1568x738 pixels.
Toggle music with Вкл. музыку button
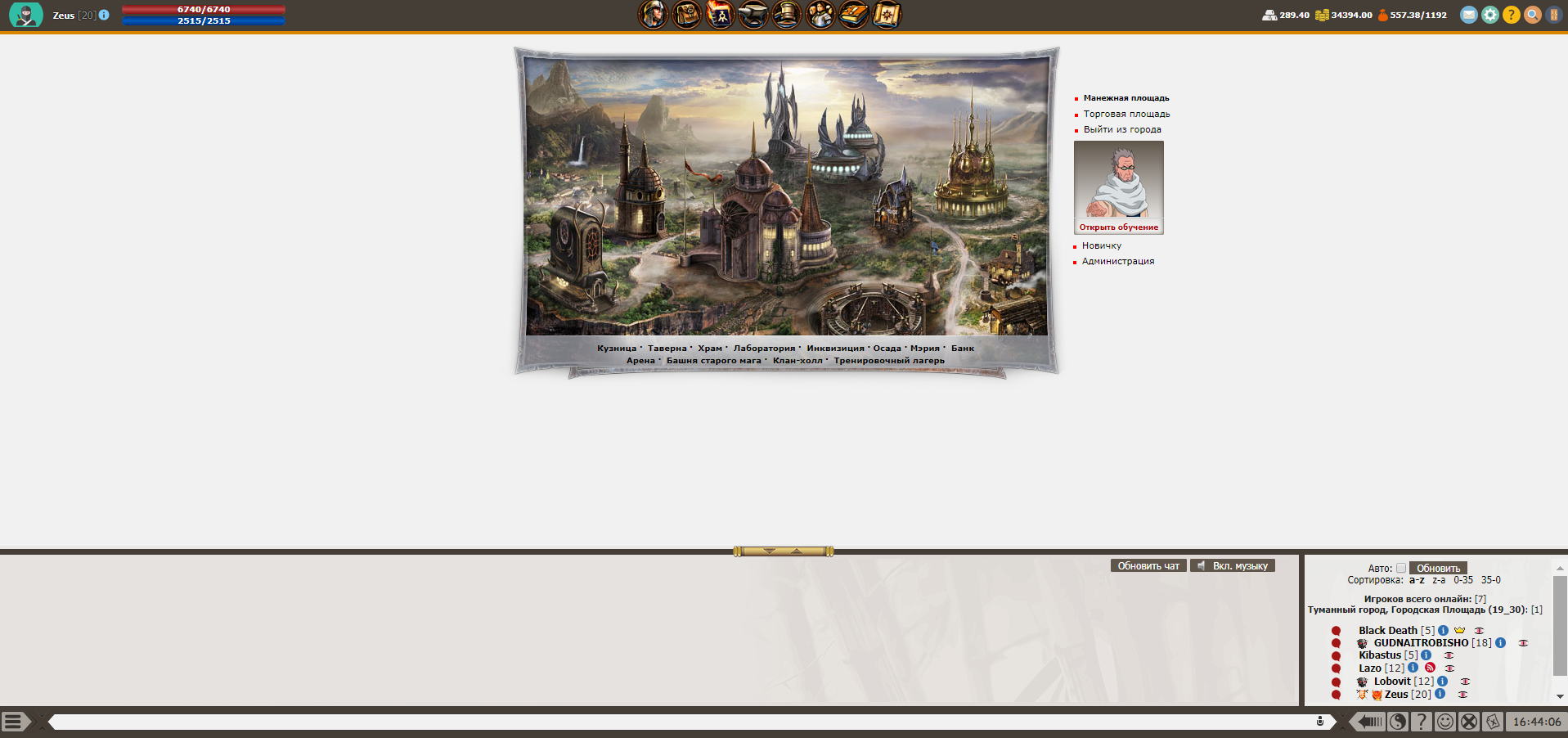tap(1233, 565)
